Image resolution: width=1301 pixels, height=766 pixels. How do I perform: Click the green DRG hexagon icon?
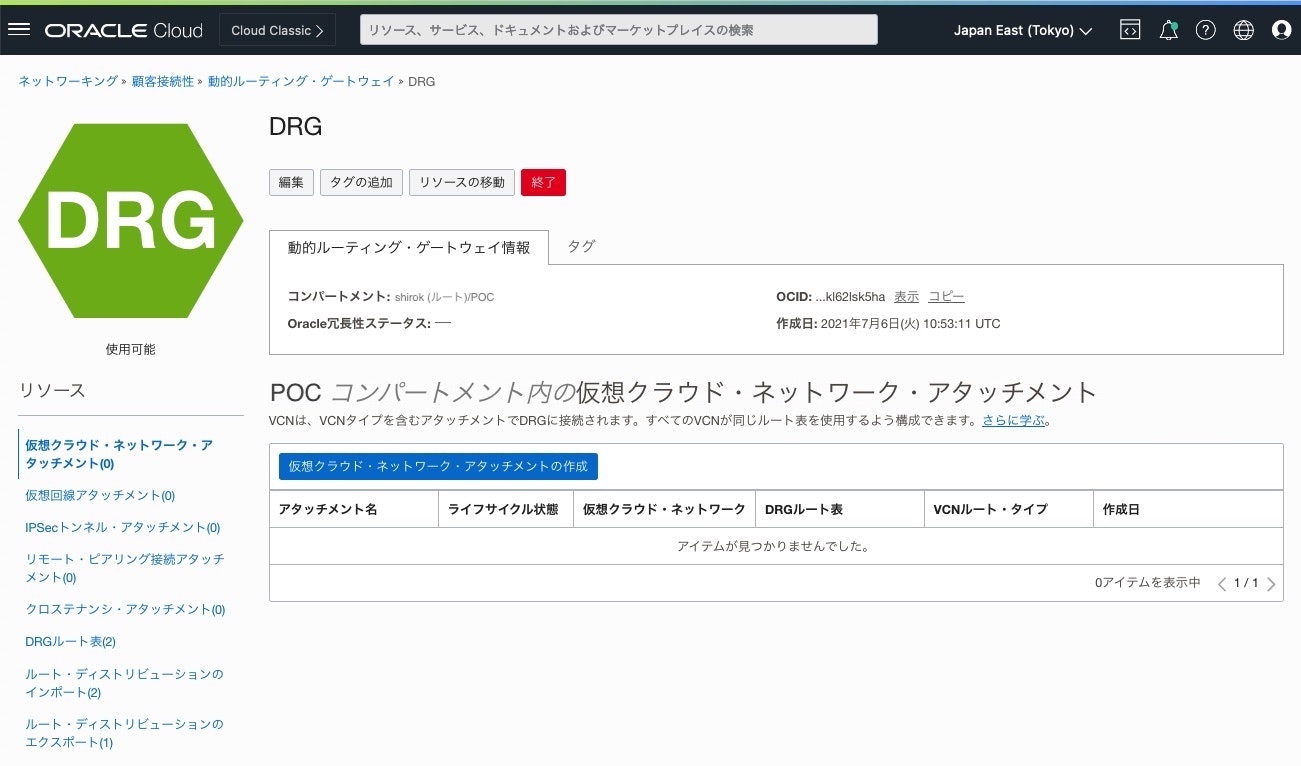131,221
